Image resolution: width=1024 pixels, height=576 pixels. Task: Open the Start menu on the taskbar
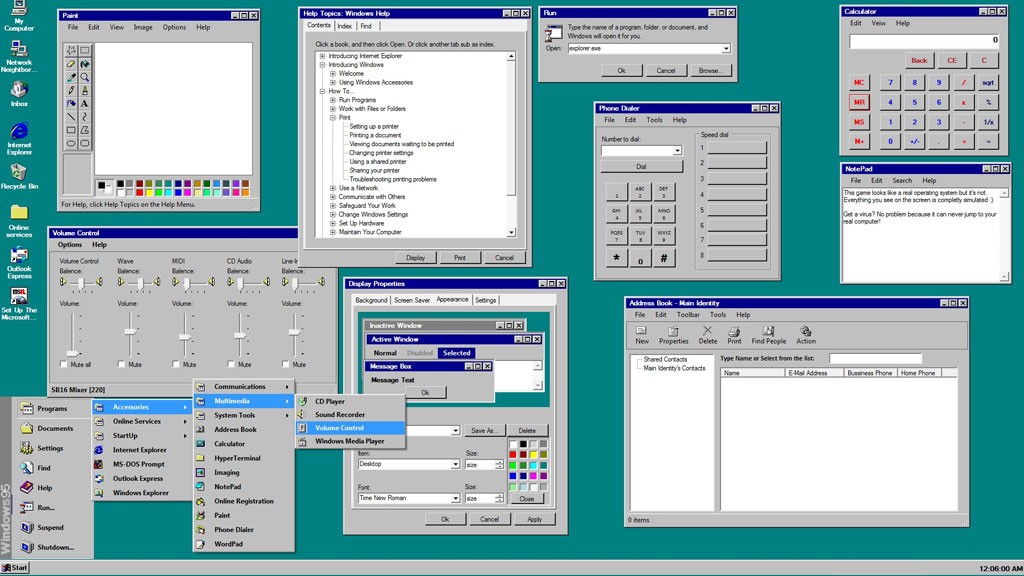[14, 567]
